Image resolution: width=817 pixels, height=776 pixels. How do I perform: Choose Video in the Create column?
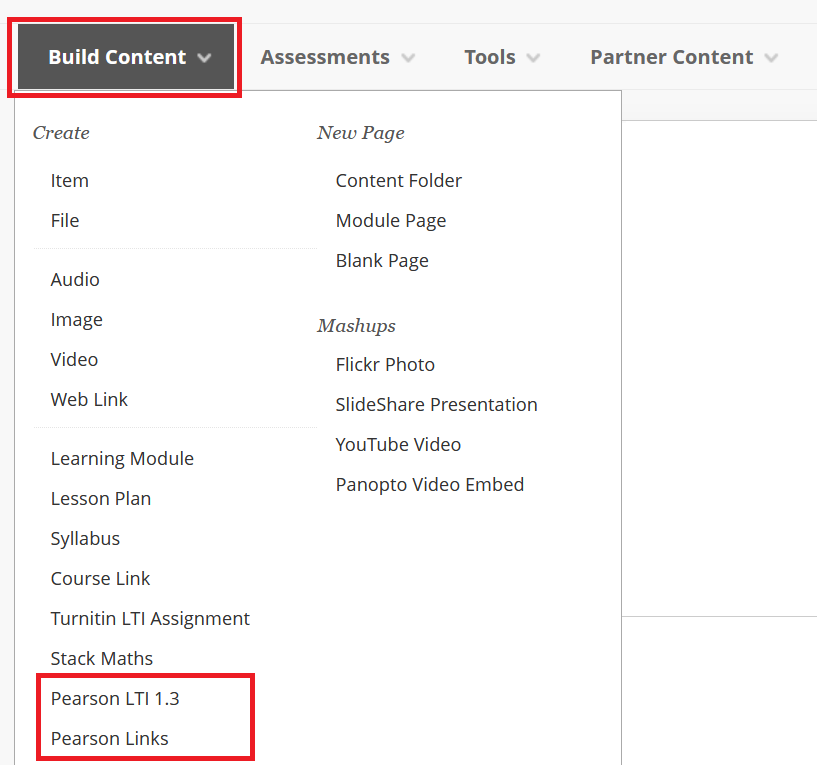[75, 360]
